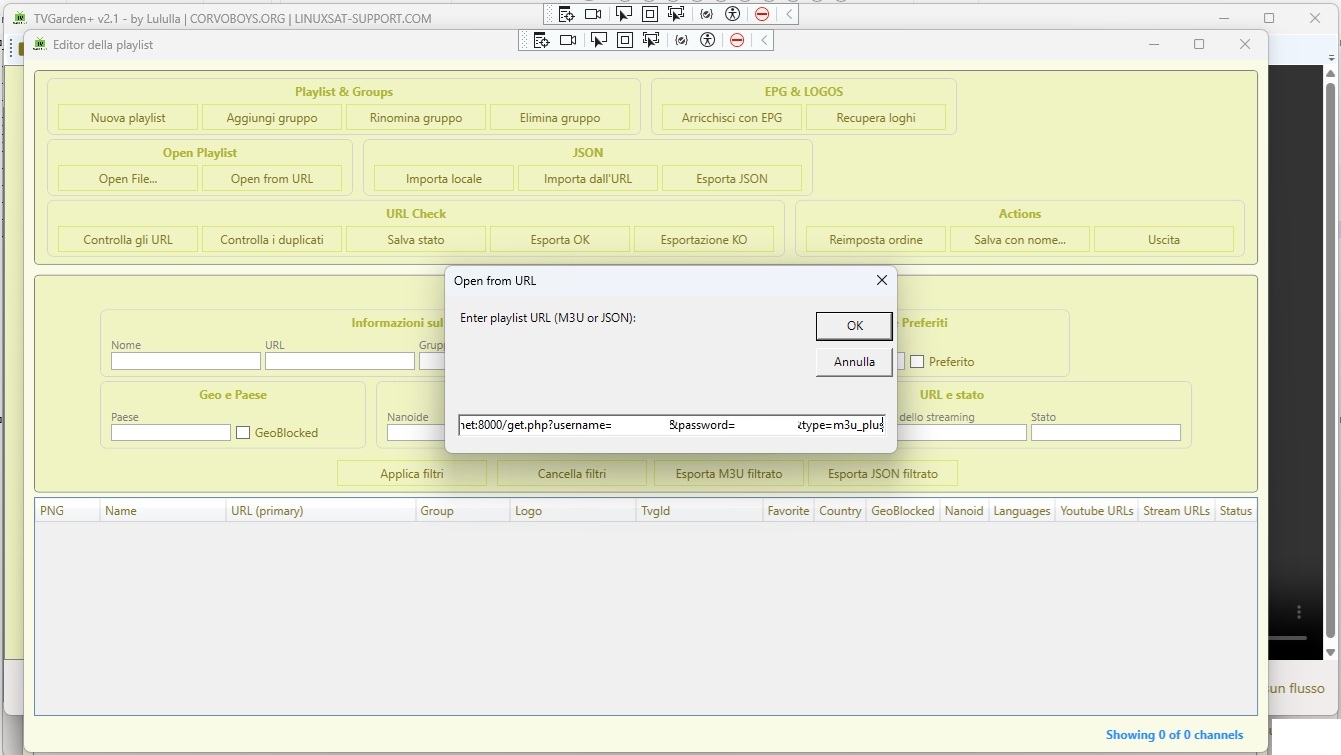Click Esporta OK button
Viewport: 1341px width, 755px height.
tap(560, 240)
